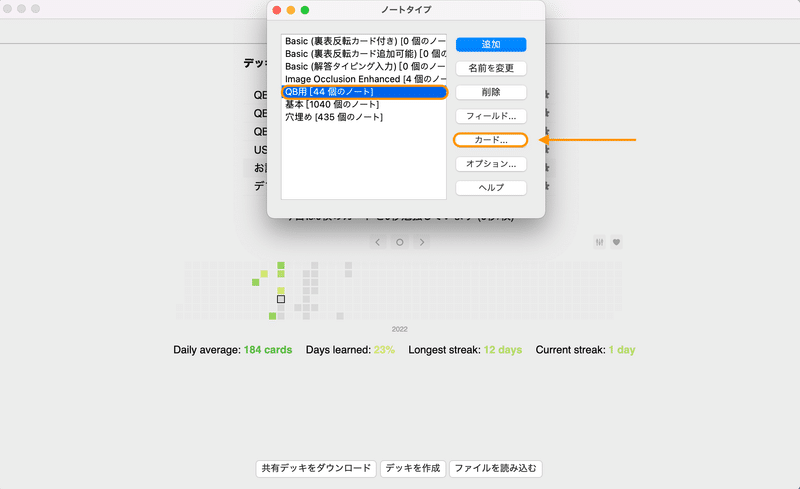The image size is (800, 489).
Task: Click the Daily average 184 cards stat
Action: pos(233,350)
